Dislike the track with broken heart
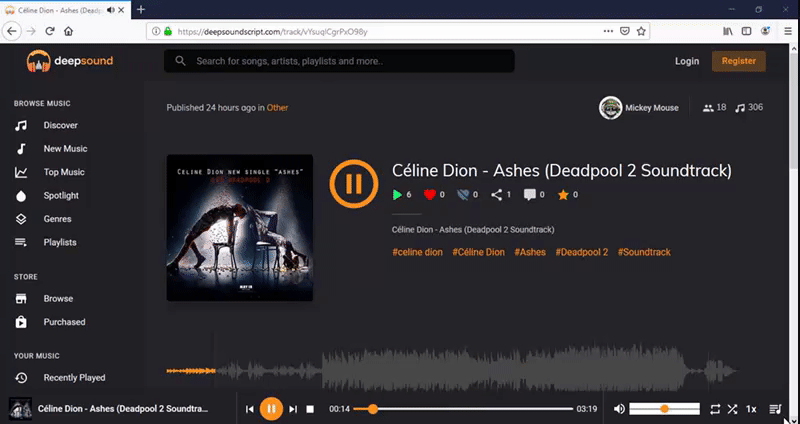The width and height of the screenshot is (800, 424). (463, 194)
